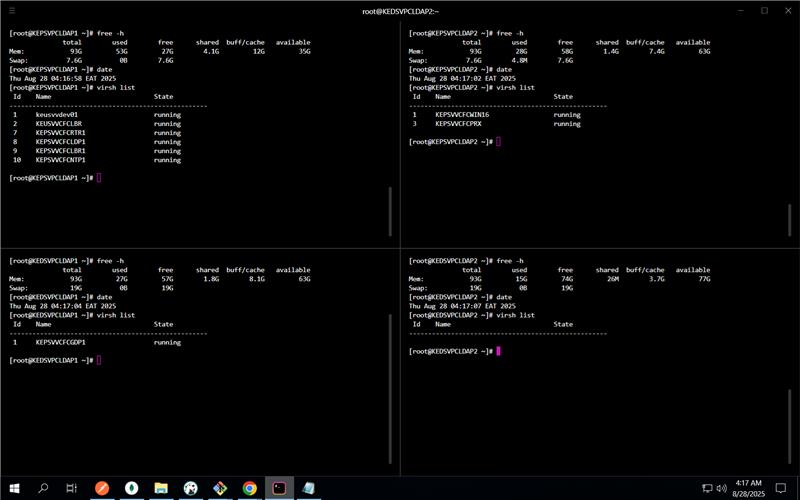Open the Git taskbar application

[x=220, y=488]
